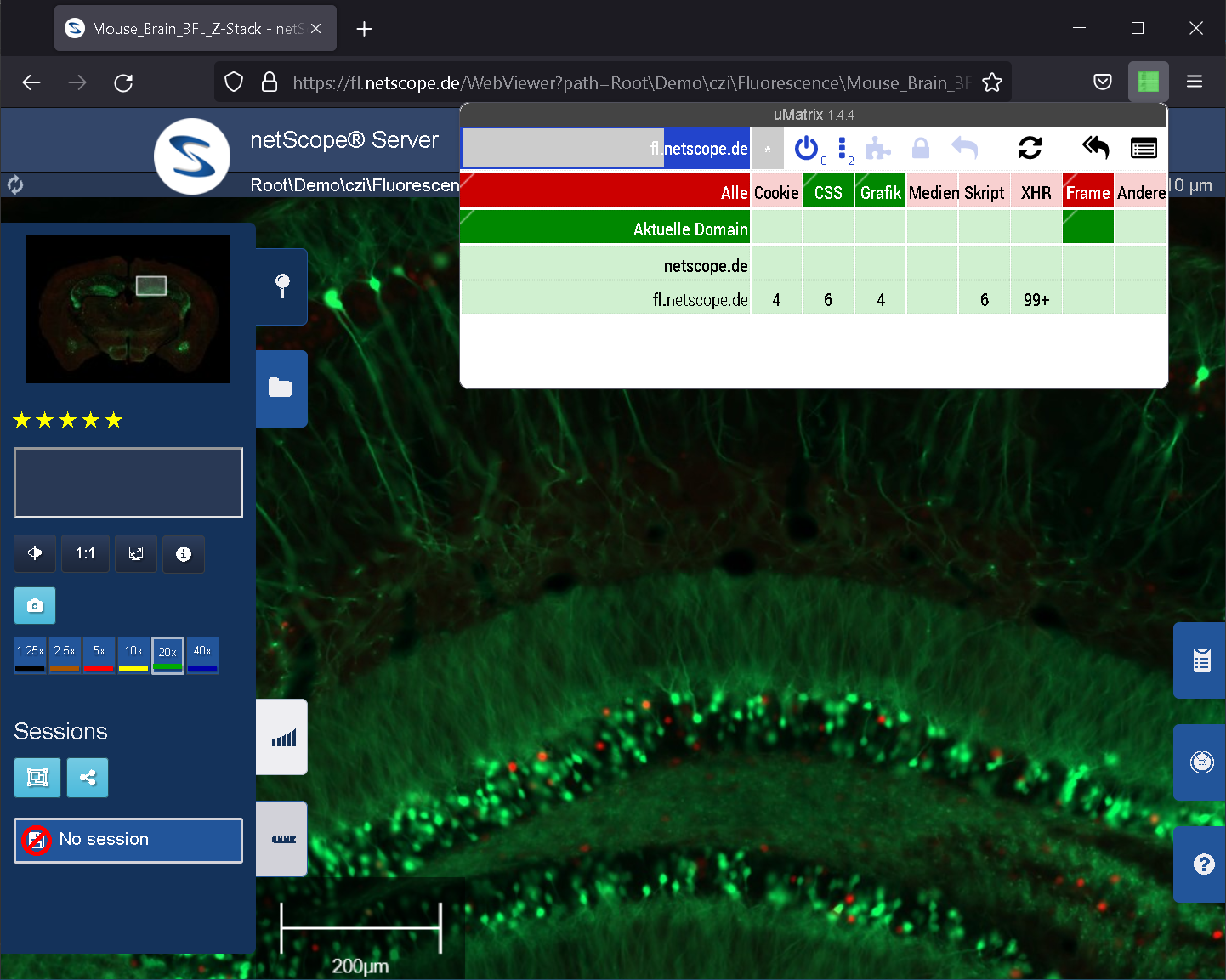Open the round compass-like side tab on the right
The width and height of the screenshot is (1226, 980).
click(1200, 762)
